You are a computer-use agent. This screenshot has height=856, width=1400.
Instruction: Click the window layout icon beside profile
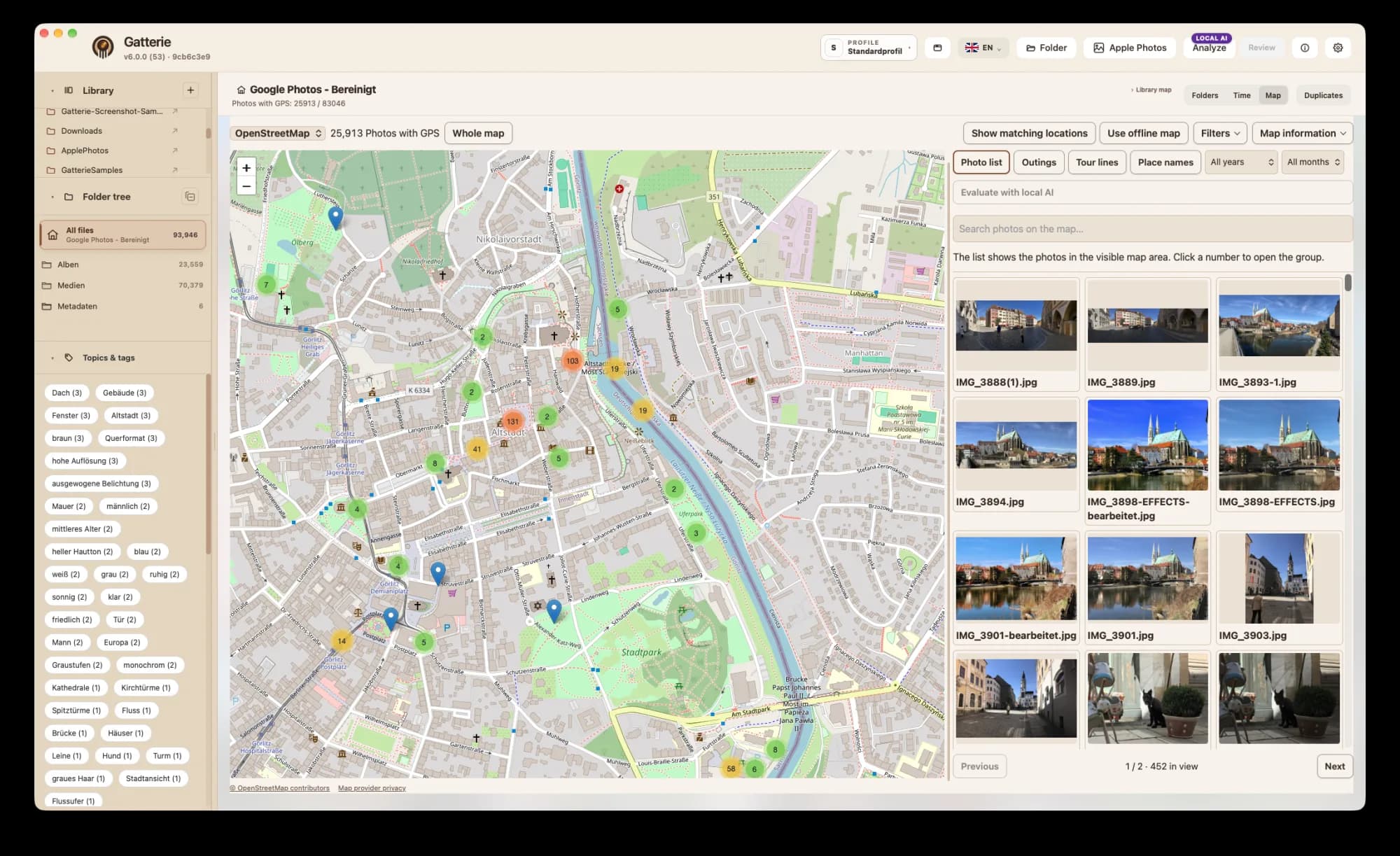tap(937, 48)
